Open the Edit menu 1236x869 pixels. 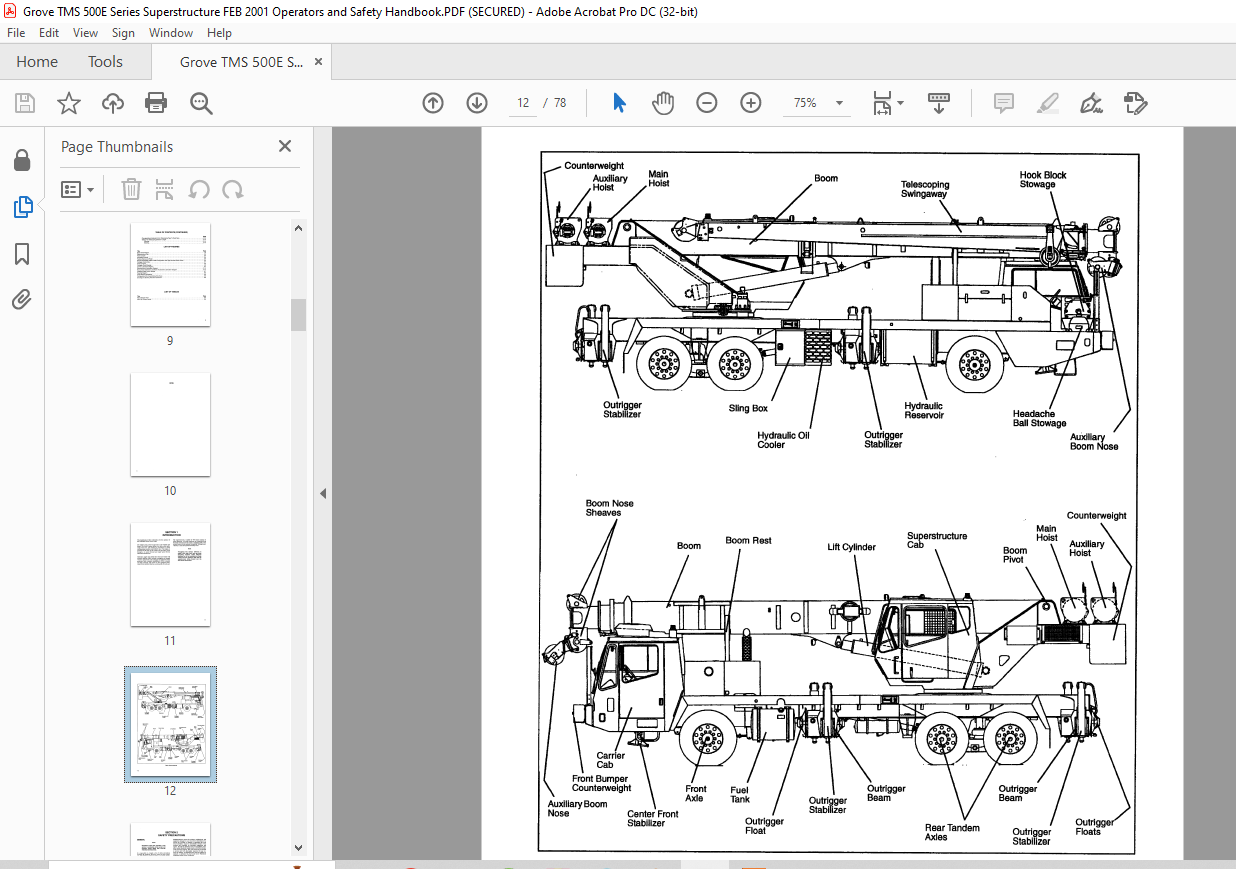click(x=49, y=33)
